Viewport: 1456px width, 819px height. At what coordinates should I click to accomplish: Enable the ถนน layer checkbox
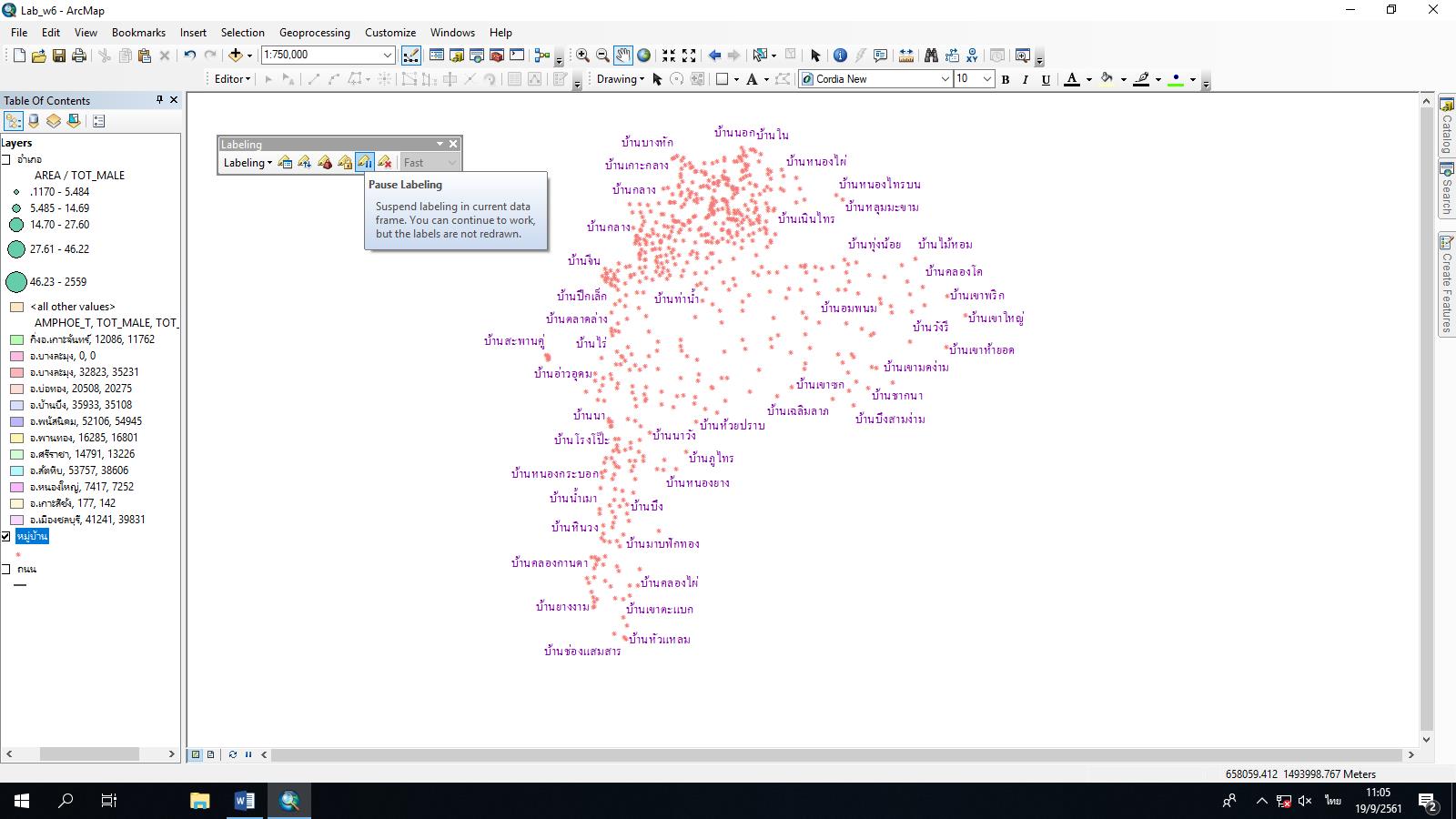click(5, 569)
